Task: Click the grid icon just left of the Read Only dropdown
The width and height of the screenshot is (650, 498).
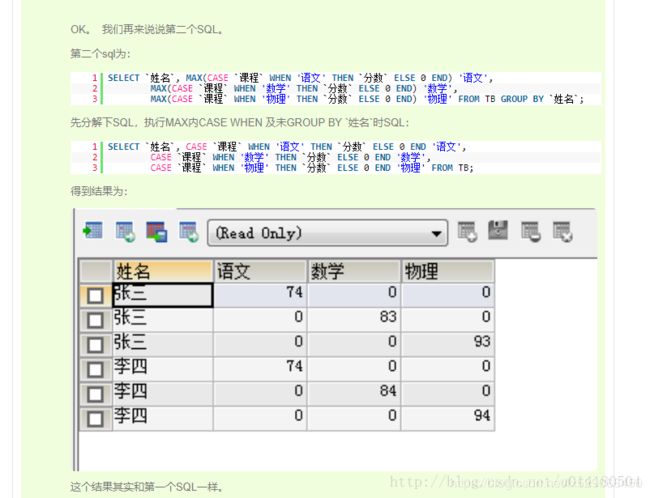Action: (x=189, y=231)
